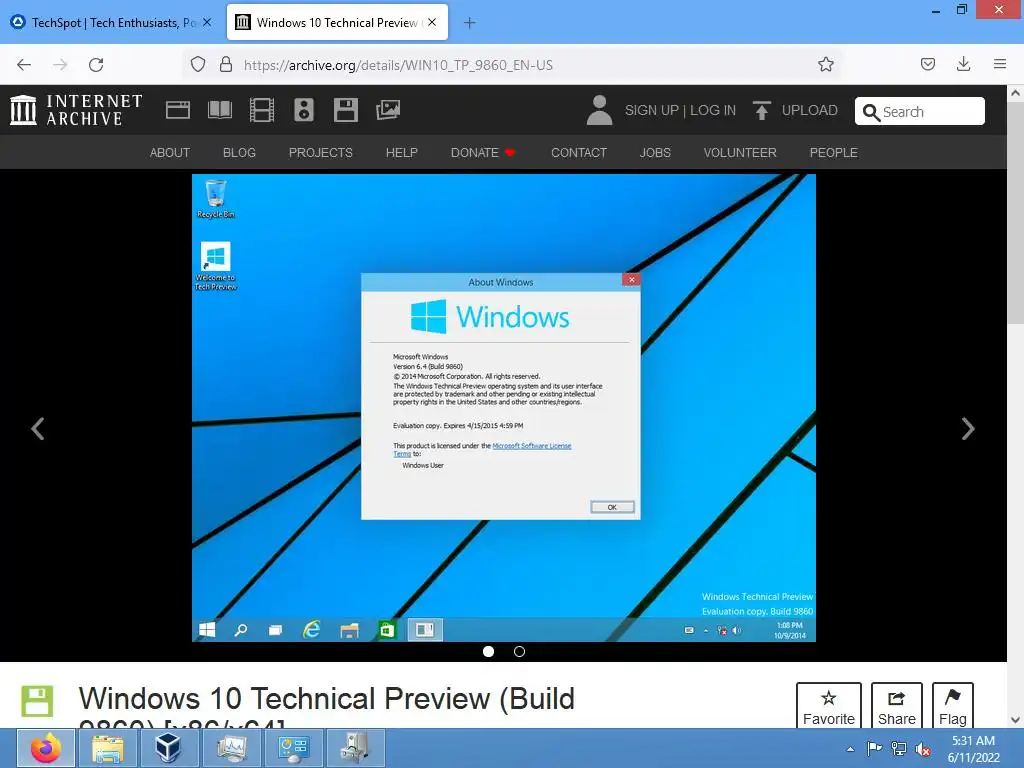Open the Web (Wayback) icon in Archive navbar
Screen dimensions: 1024x768
178,110
